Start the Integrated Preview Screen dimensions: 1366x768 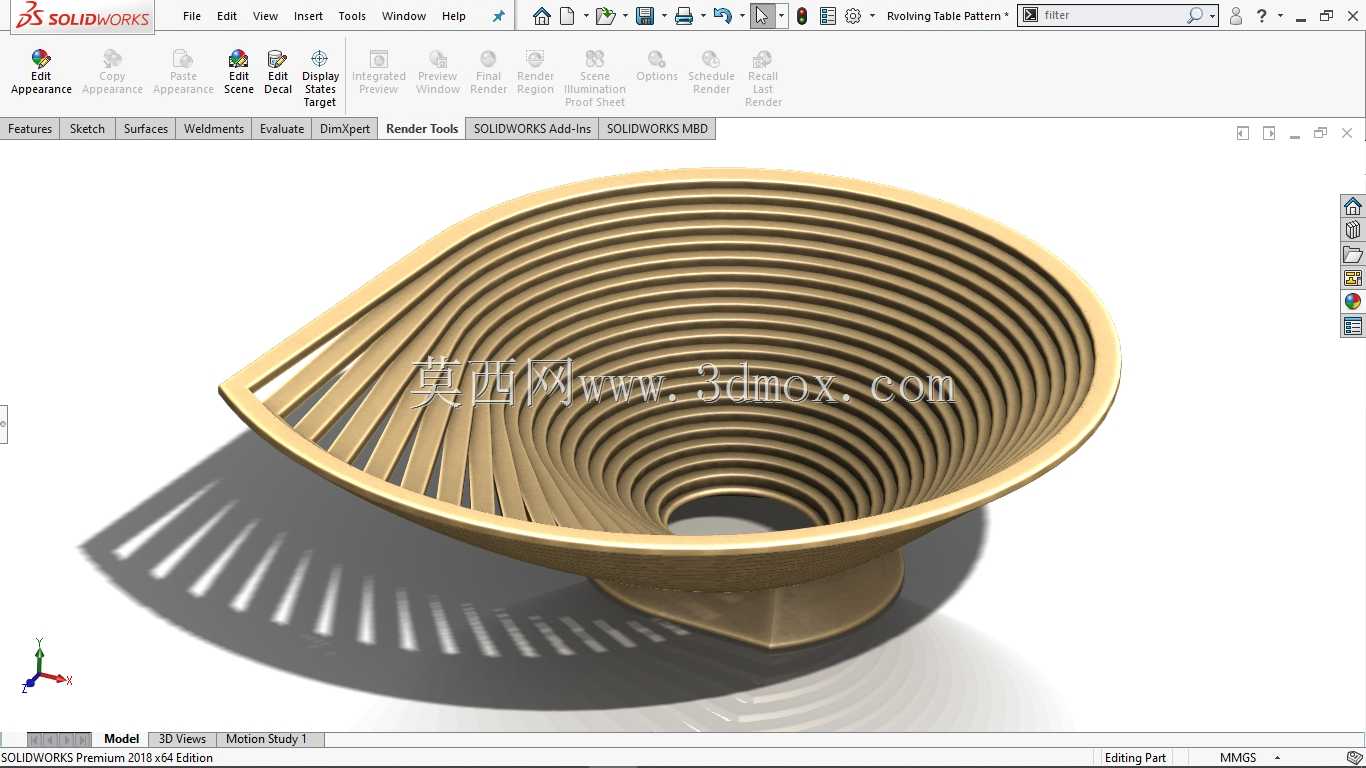pos(379,72)
